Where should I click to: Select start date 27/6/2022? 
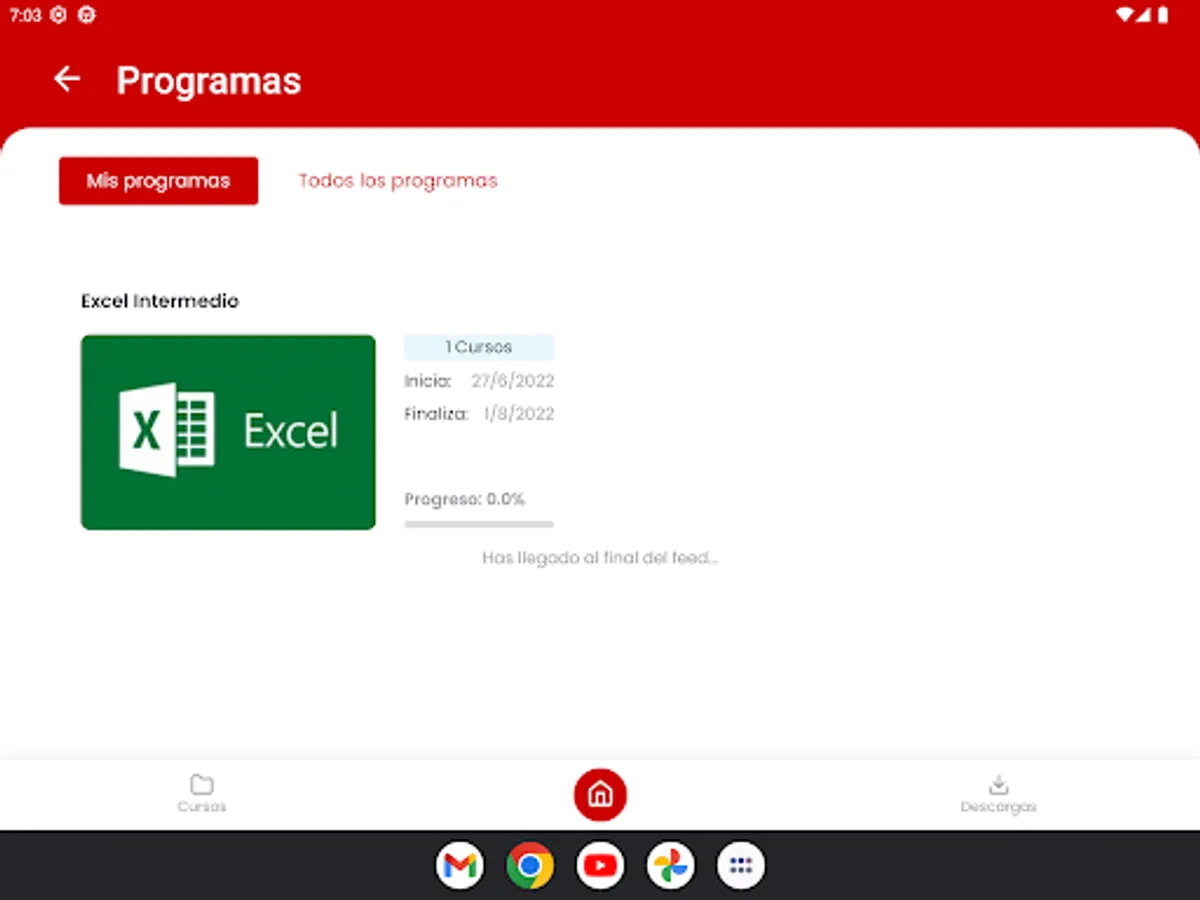pyautogui.click(x=513, y=381)
